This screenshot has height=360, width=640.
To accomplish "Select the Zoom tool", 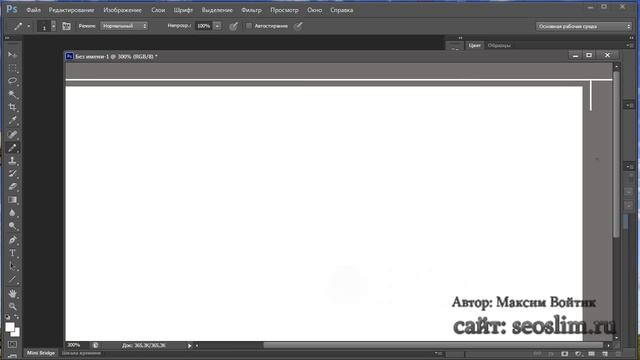I will click(12, 307).
